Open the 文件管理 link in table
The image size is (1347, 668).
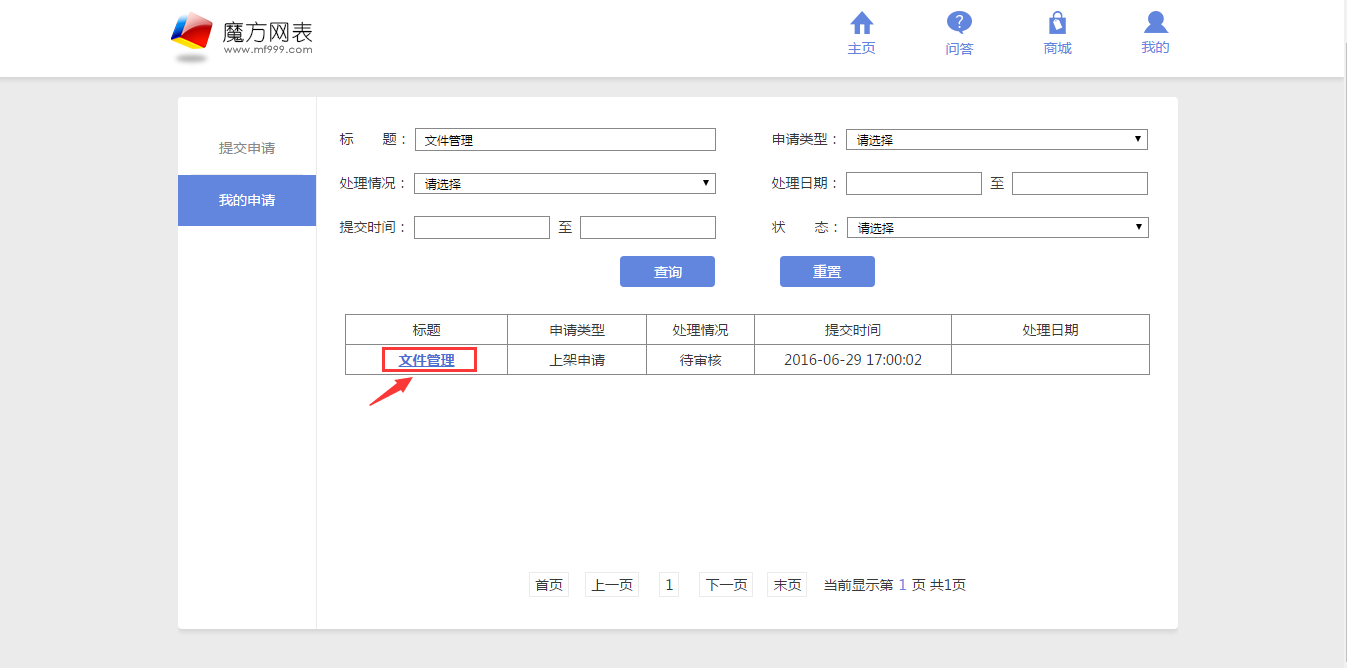click(427, 360)
